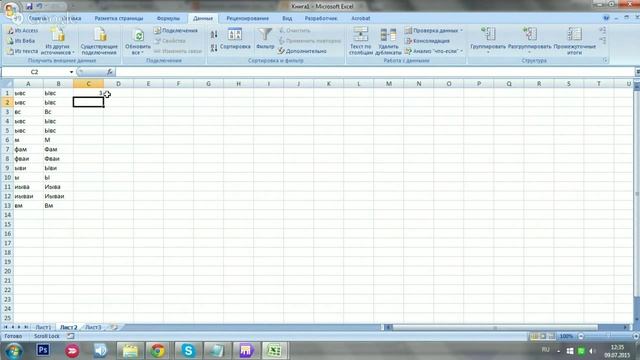Open Data Validation (Проверка данных) dropdown
Screen dimensions: 640x360
462,31
